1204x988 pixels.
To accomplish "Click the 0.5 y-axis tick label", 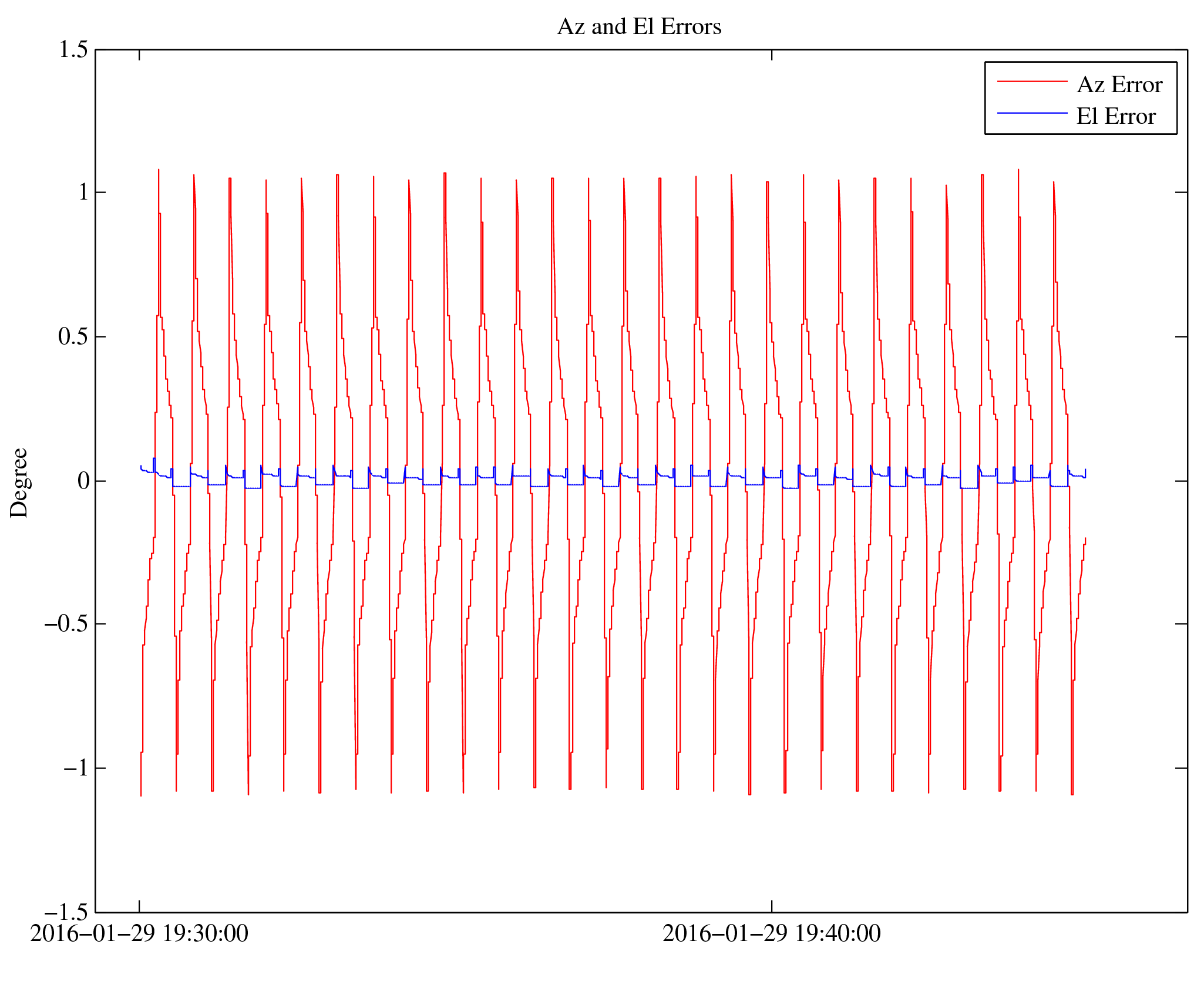I will pyautogui.click(x=73, y=336).
